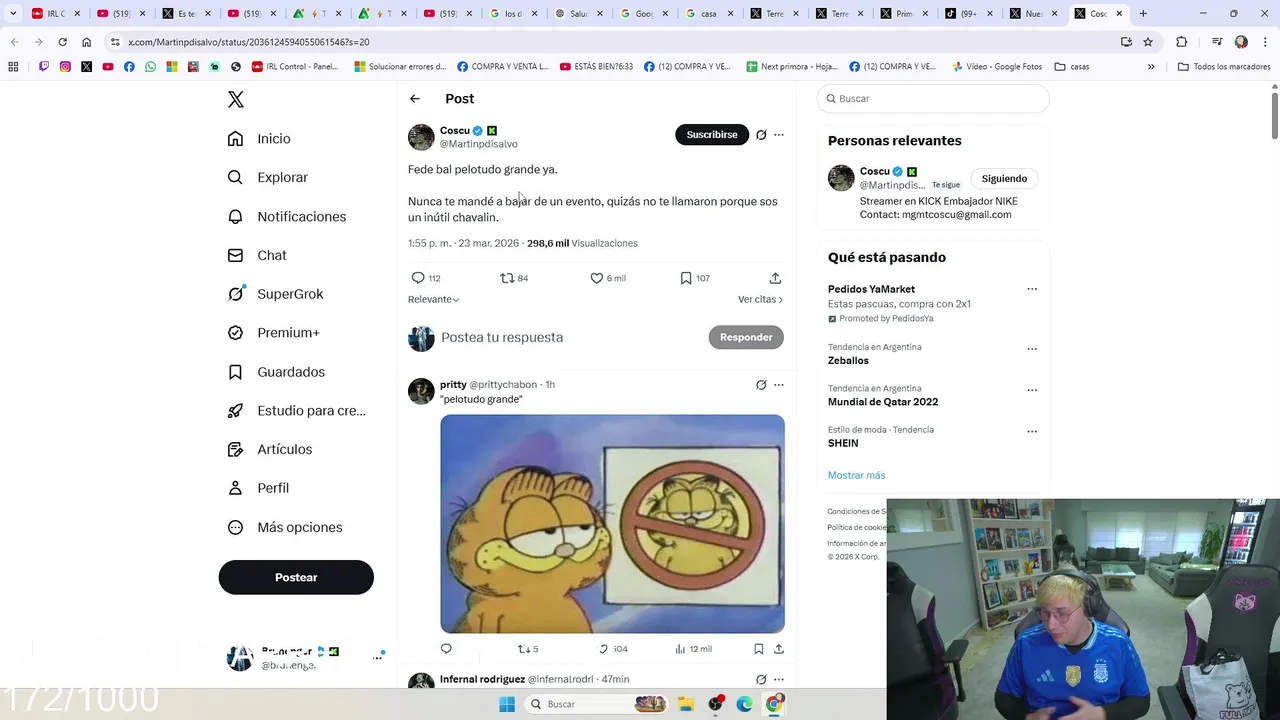Open the IRL Control - Panel bookmark
The width and height of the screenshot is (1280, 720).
click(295, 67)
